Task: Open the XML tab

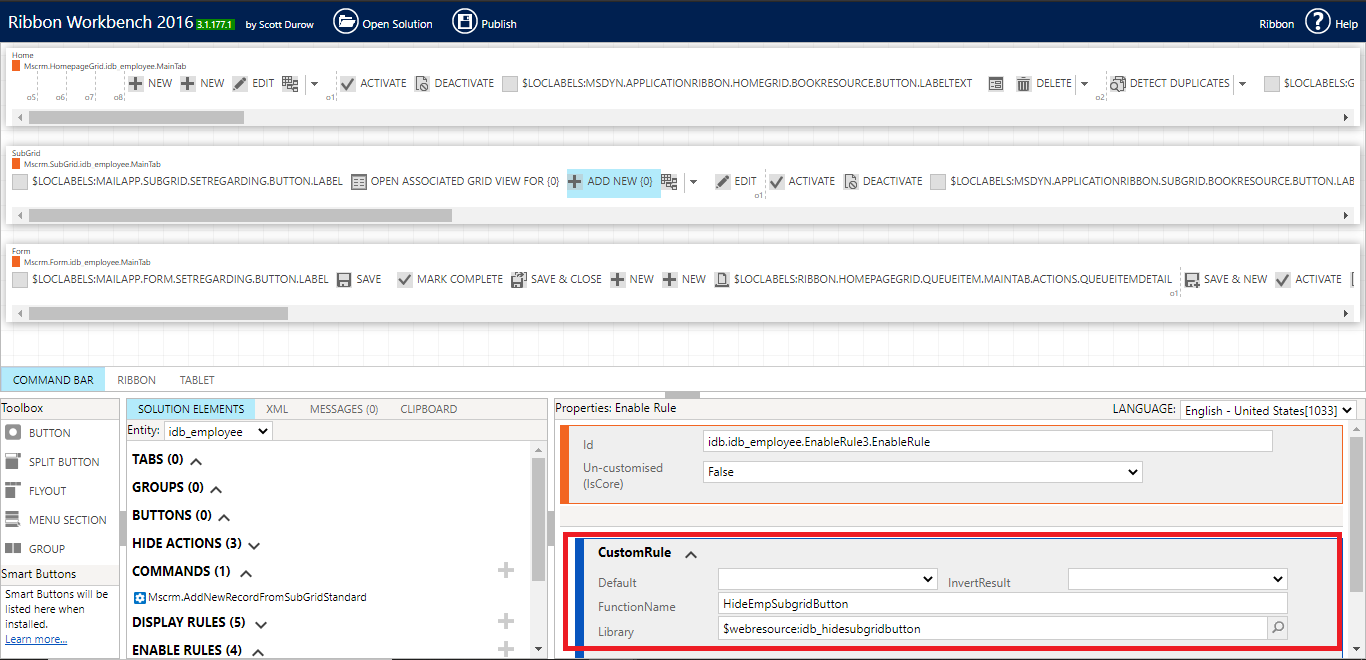Action: point(277,408)
